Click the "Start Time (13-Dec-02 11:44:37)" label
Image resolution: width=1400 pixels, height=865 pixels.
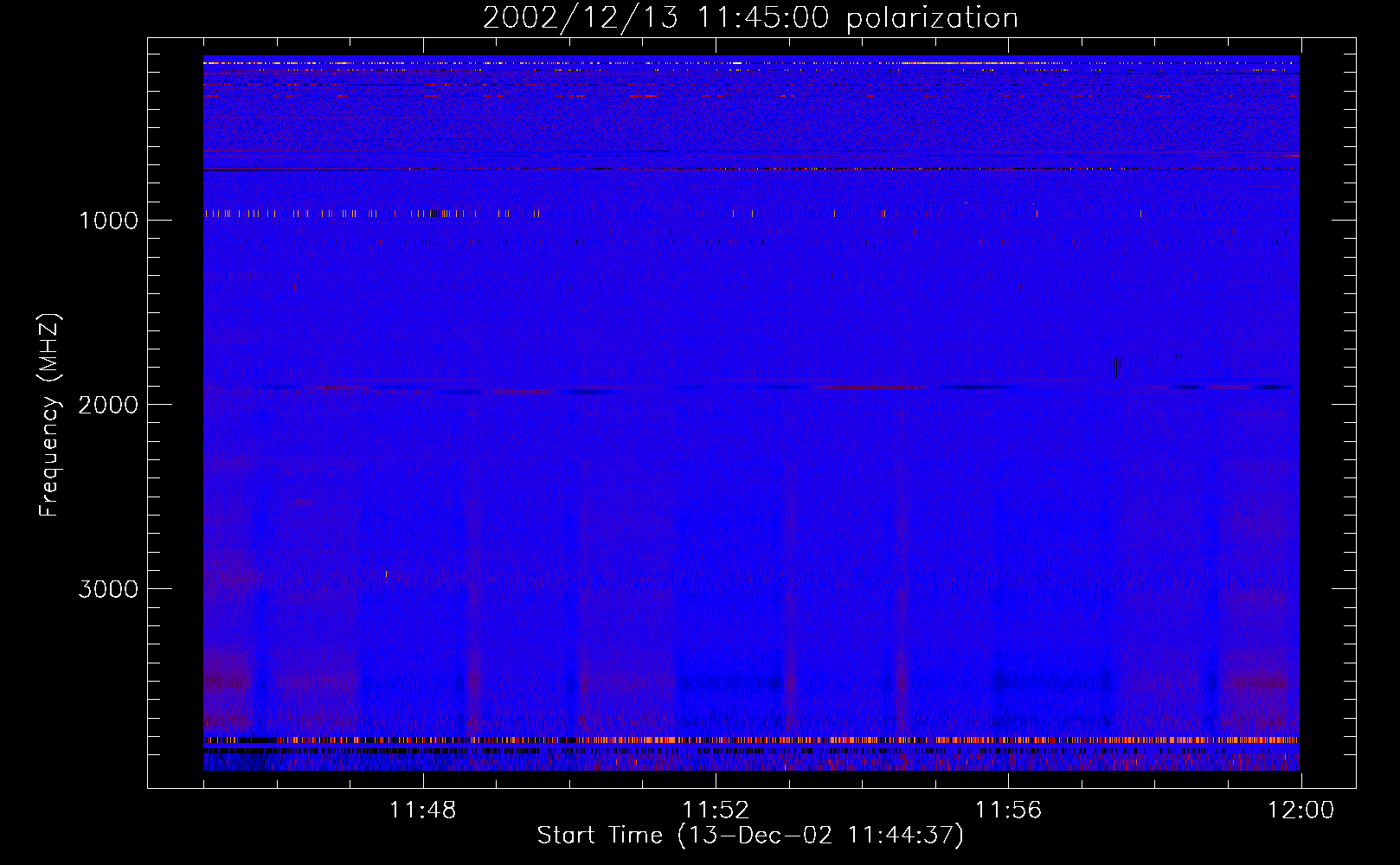pos(750,836)
